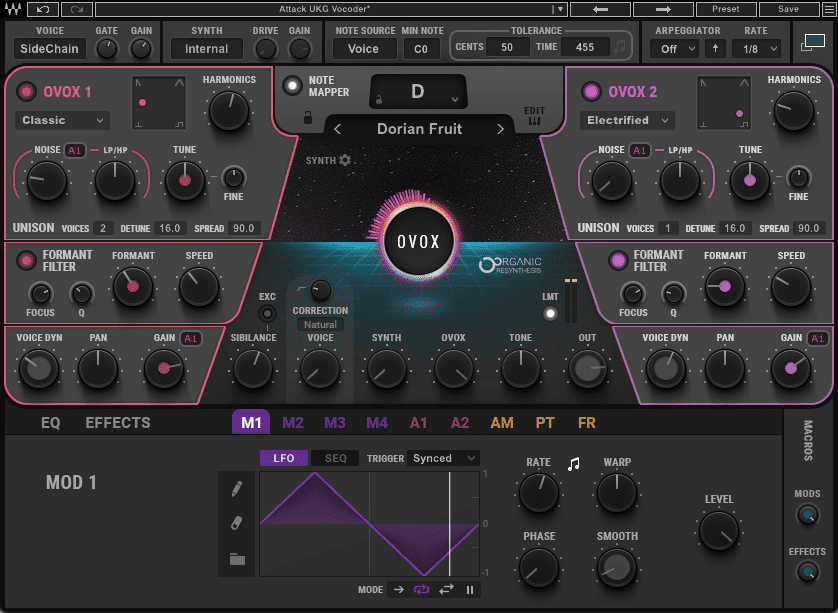The image size is (838, 613).
Task: Open the MODS macro knob
Action: [x=808, y=515]
